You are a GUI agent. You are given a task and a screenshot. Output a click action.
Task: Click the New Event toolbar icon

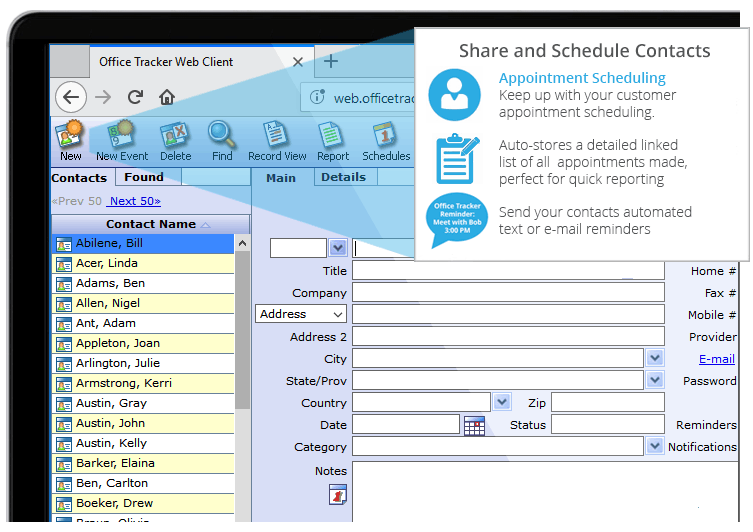pos(122,141)
